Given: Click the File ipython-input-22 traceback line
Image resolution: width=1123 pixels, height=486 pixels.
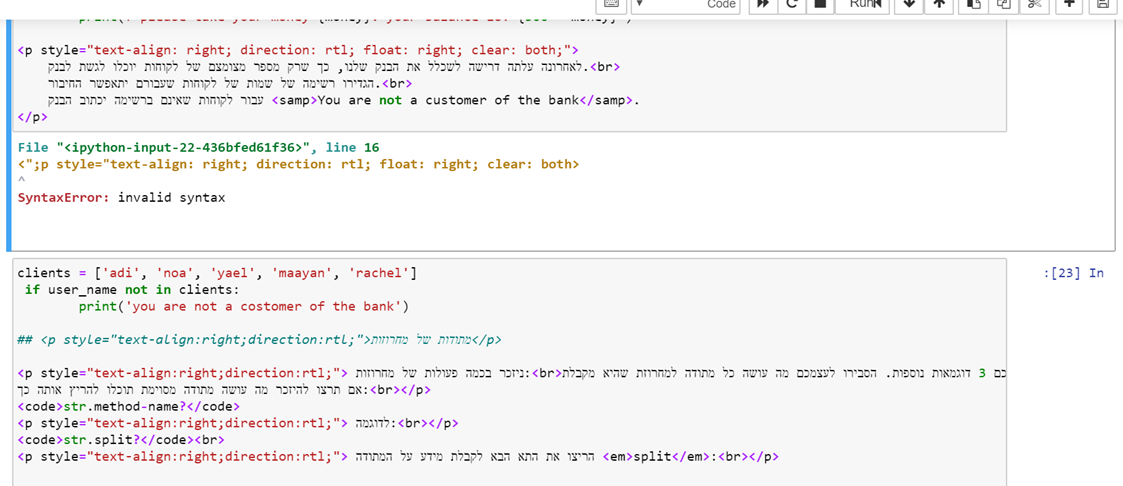Looking at the screenshot, I should [198, 147].
